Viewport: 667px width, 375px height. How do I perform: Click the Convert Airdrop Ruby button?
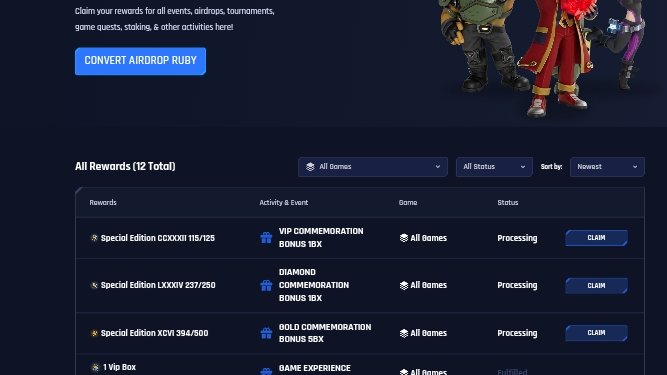tap(140, 61)
